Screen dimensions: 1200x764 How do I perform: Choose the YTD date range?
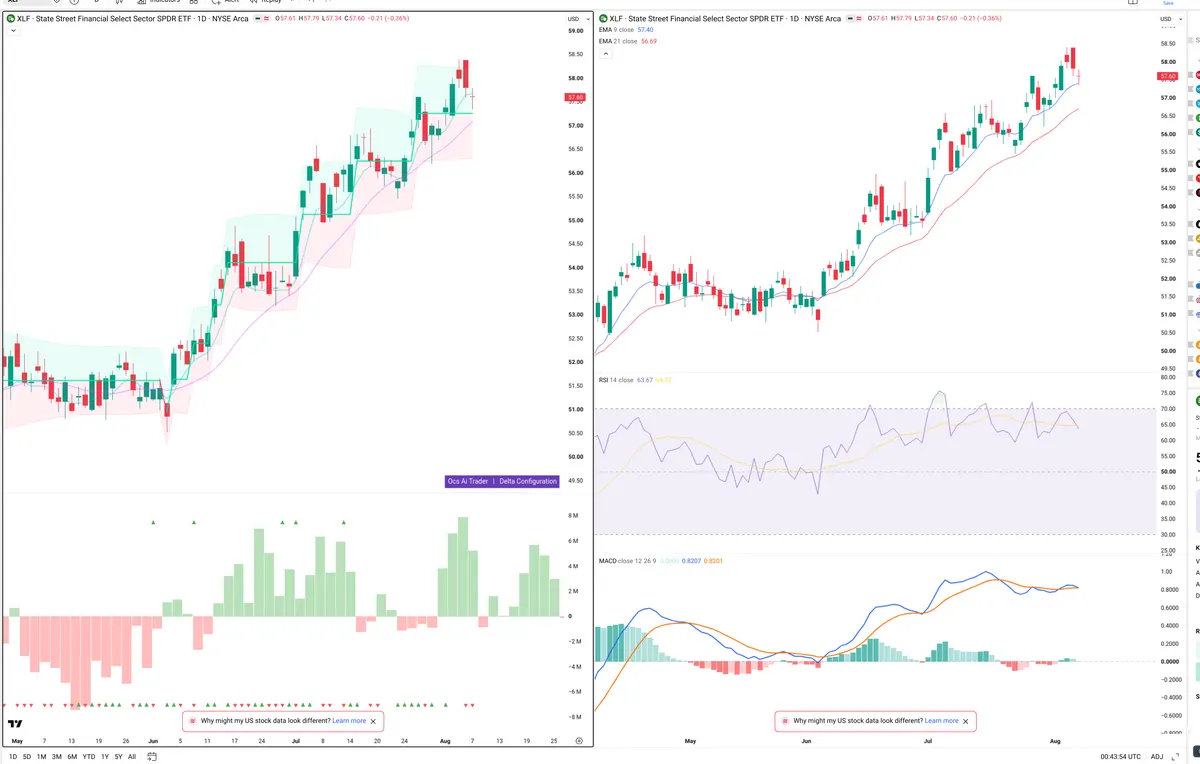(x=89, y=757)
